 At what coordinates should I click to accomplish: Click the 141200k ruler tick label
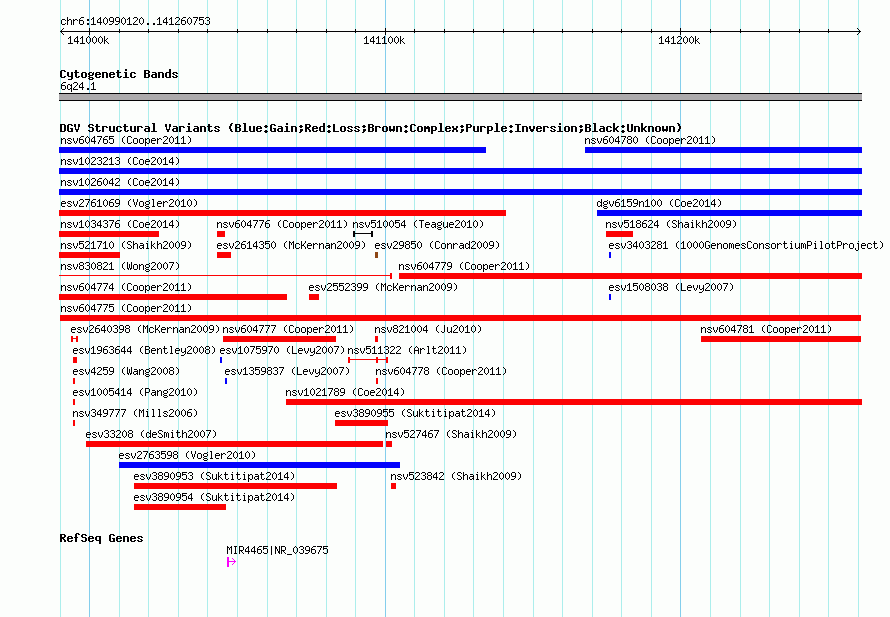679,40
